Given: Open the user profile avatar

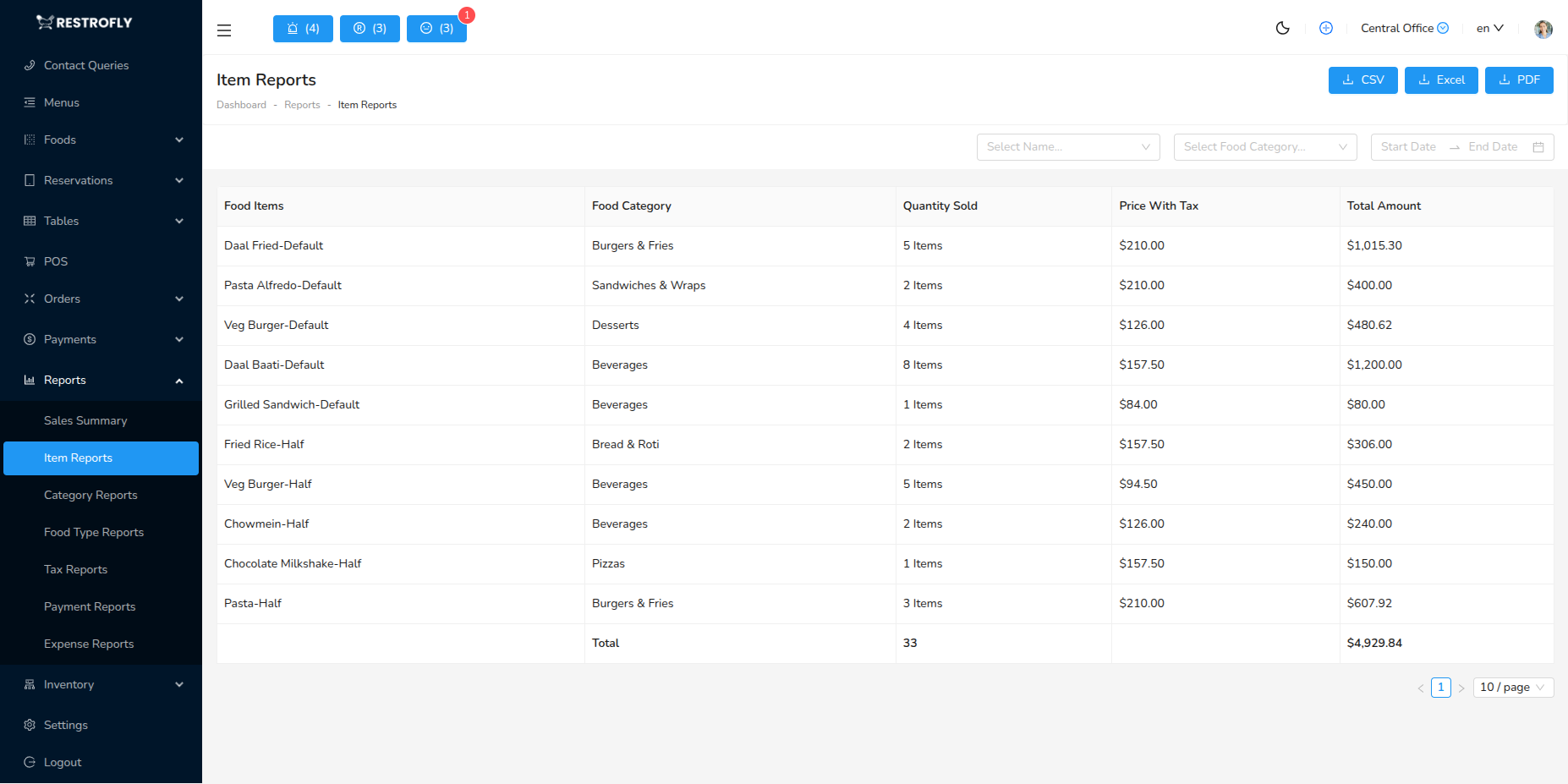Looking at the screenshot, I should (x=1543, y=29).
